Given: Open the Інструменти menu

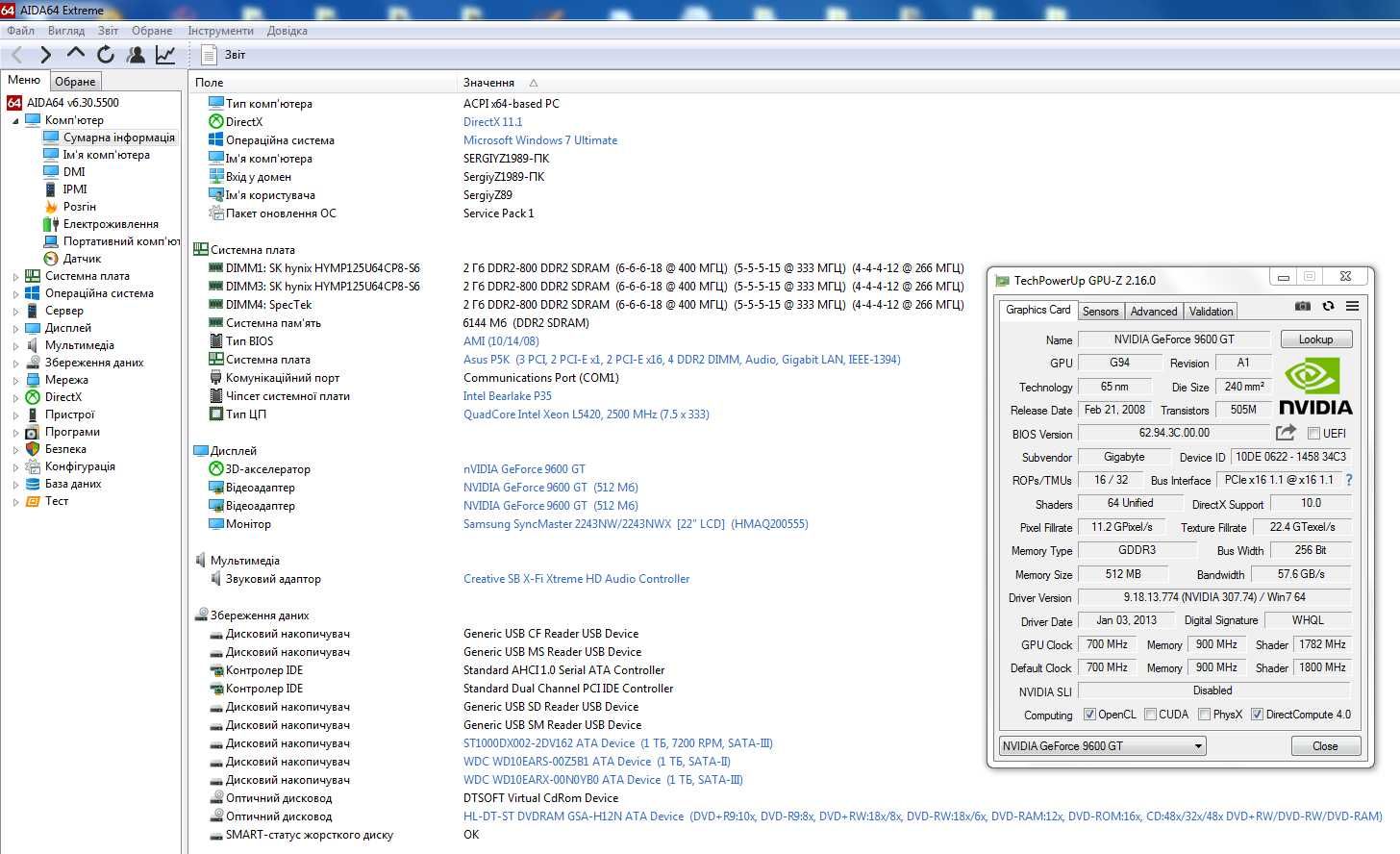Looking at the screenshot, I should 220,31.
